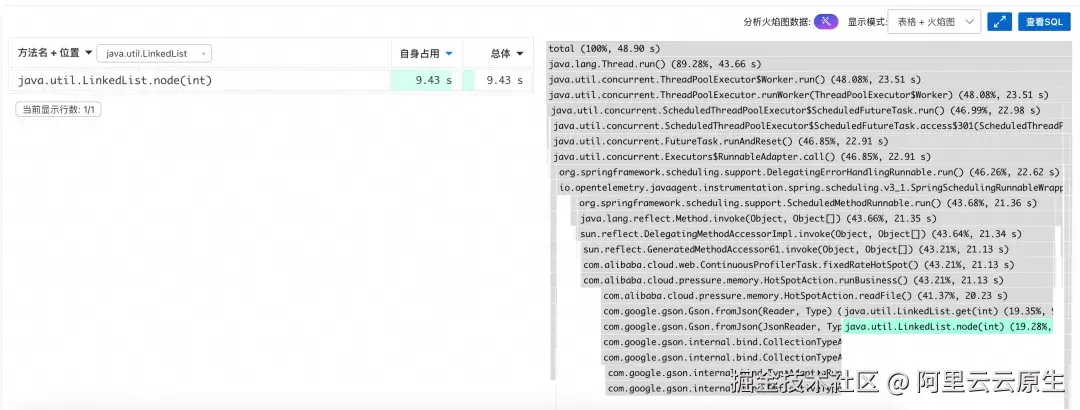Select the HotSpotAction.runBusiness() flame bar
This screenshot has width=1080, height=410.
(x=818, y=280)
